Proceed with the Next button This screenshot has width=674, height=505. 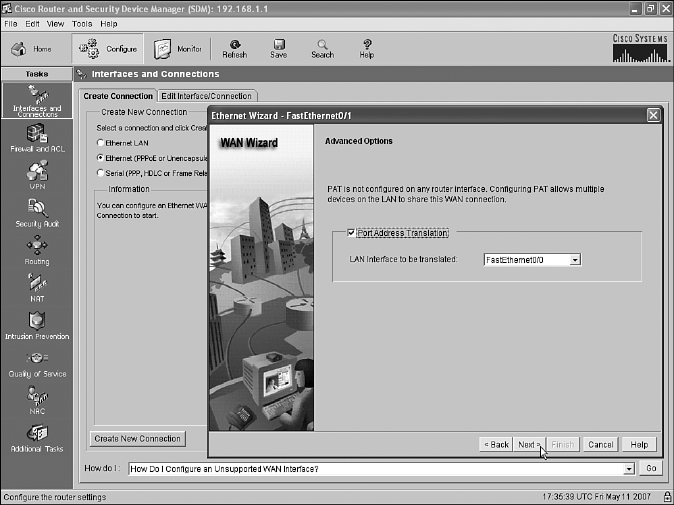pos(529,444)
